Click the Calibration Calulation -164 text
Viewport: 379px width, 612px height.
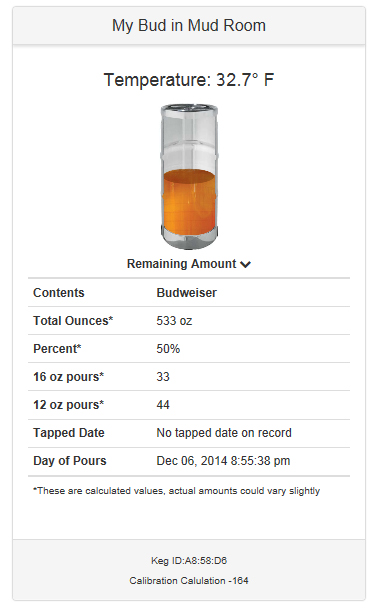pyautogui.click(x=189, y=581)
